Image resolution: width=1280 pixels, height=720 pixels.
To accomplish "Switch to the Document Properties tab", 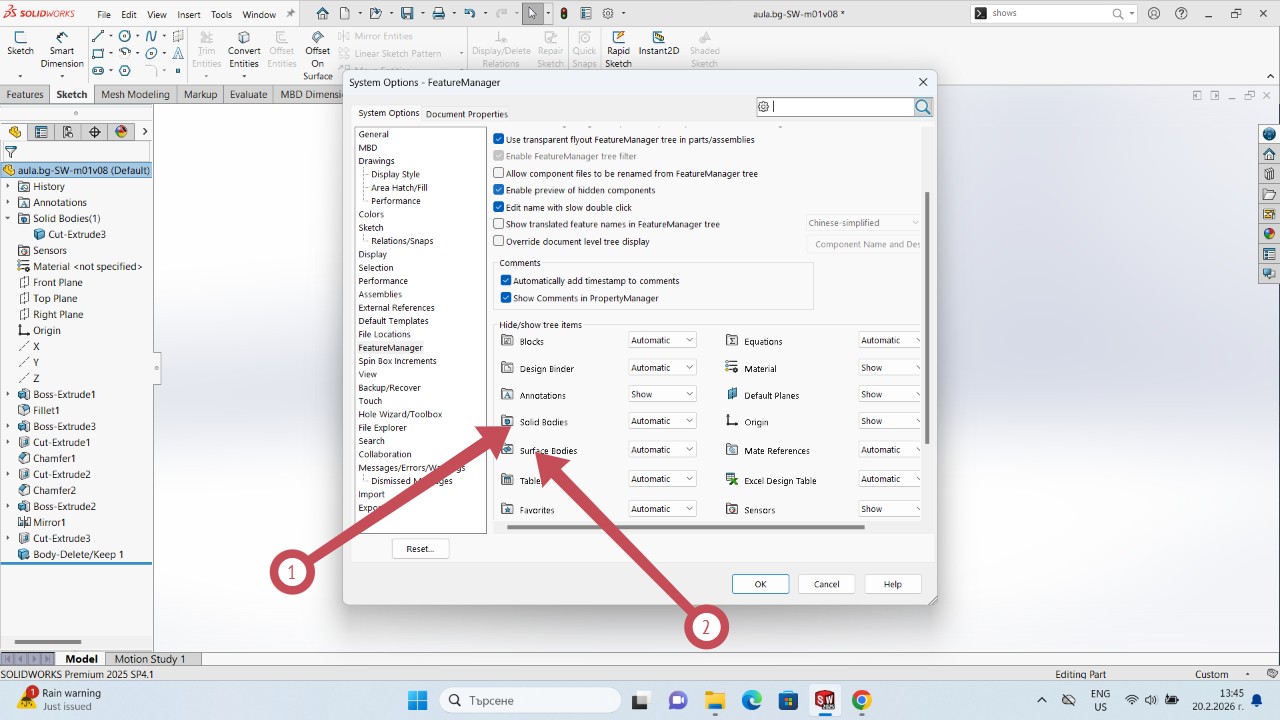I will pyautogui.click(x=467, y=114).
